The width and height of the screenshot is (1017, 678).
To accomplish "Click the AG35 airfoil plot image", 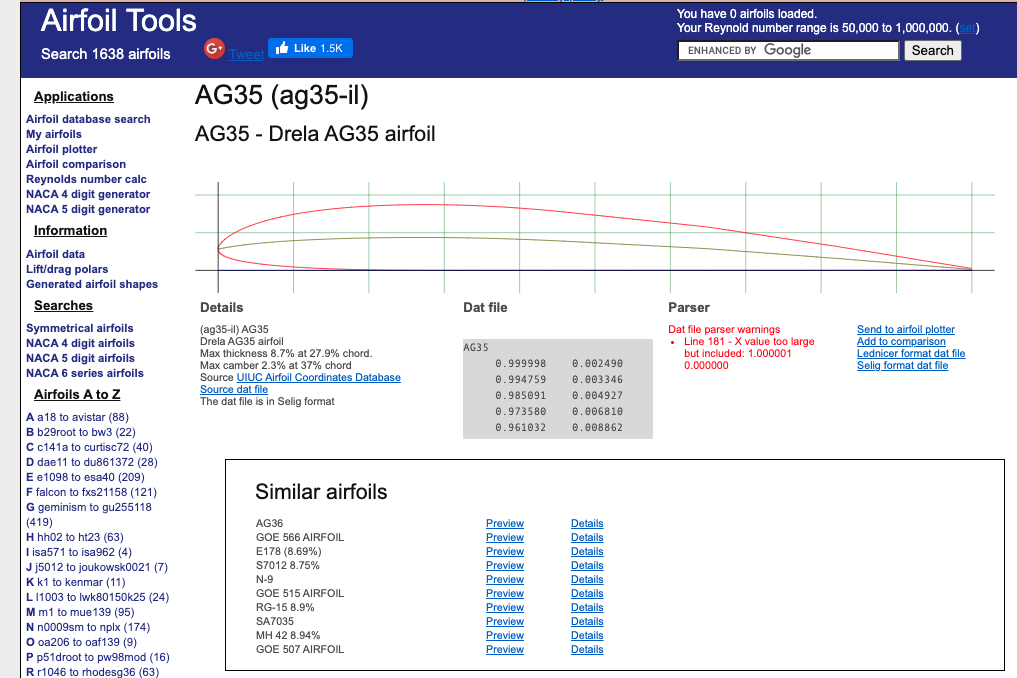I will [595, 237].
